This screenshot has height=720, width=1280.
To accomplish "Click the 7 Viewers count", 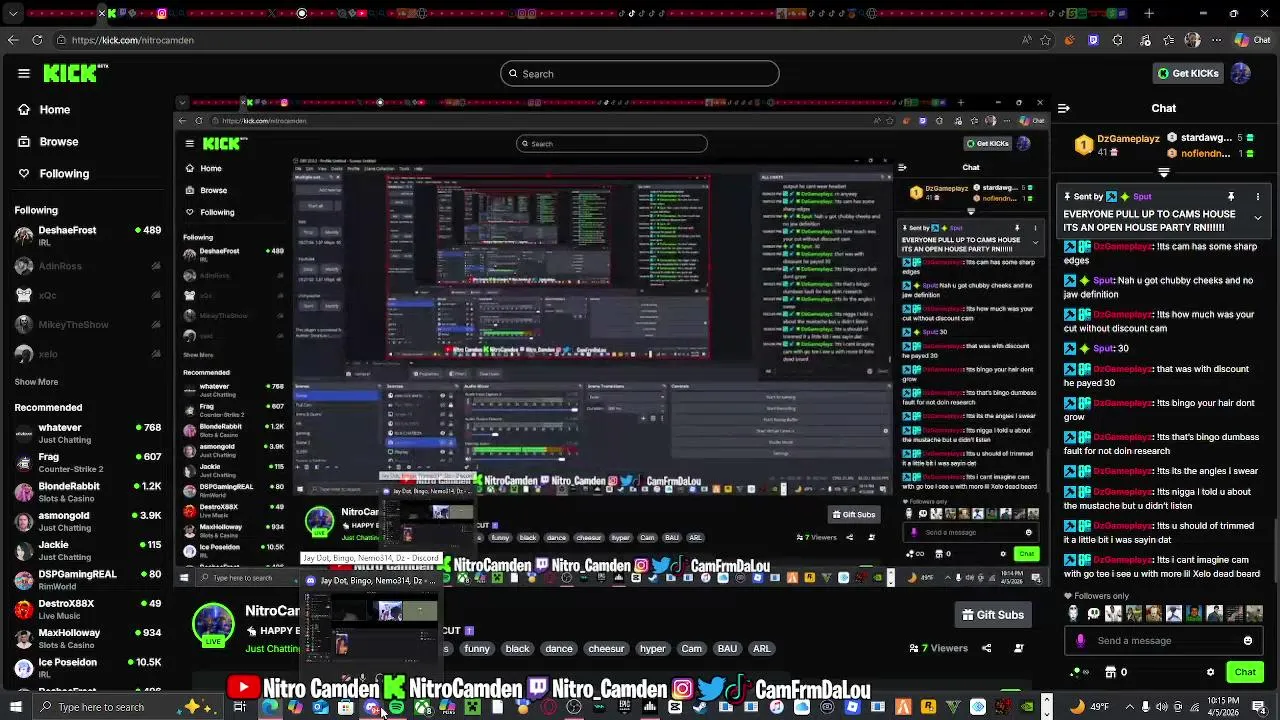I will click(937, 648).
